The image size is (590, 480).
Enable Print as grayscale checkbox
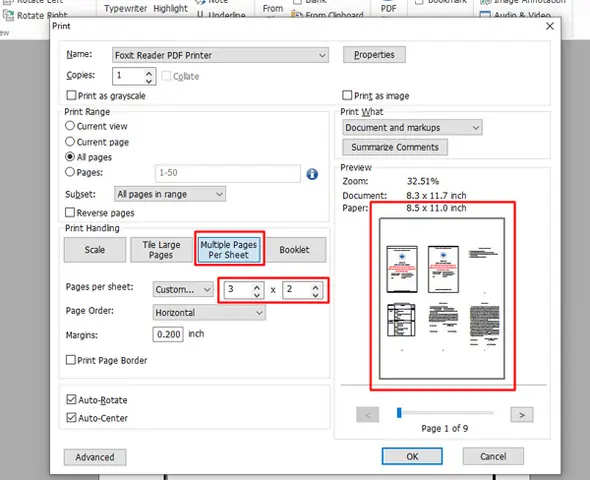71,95
